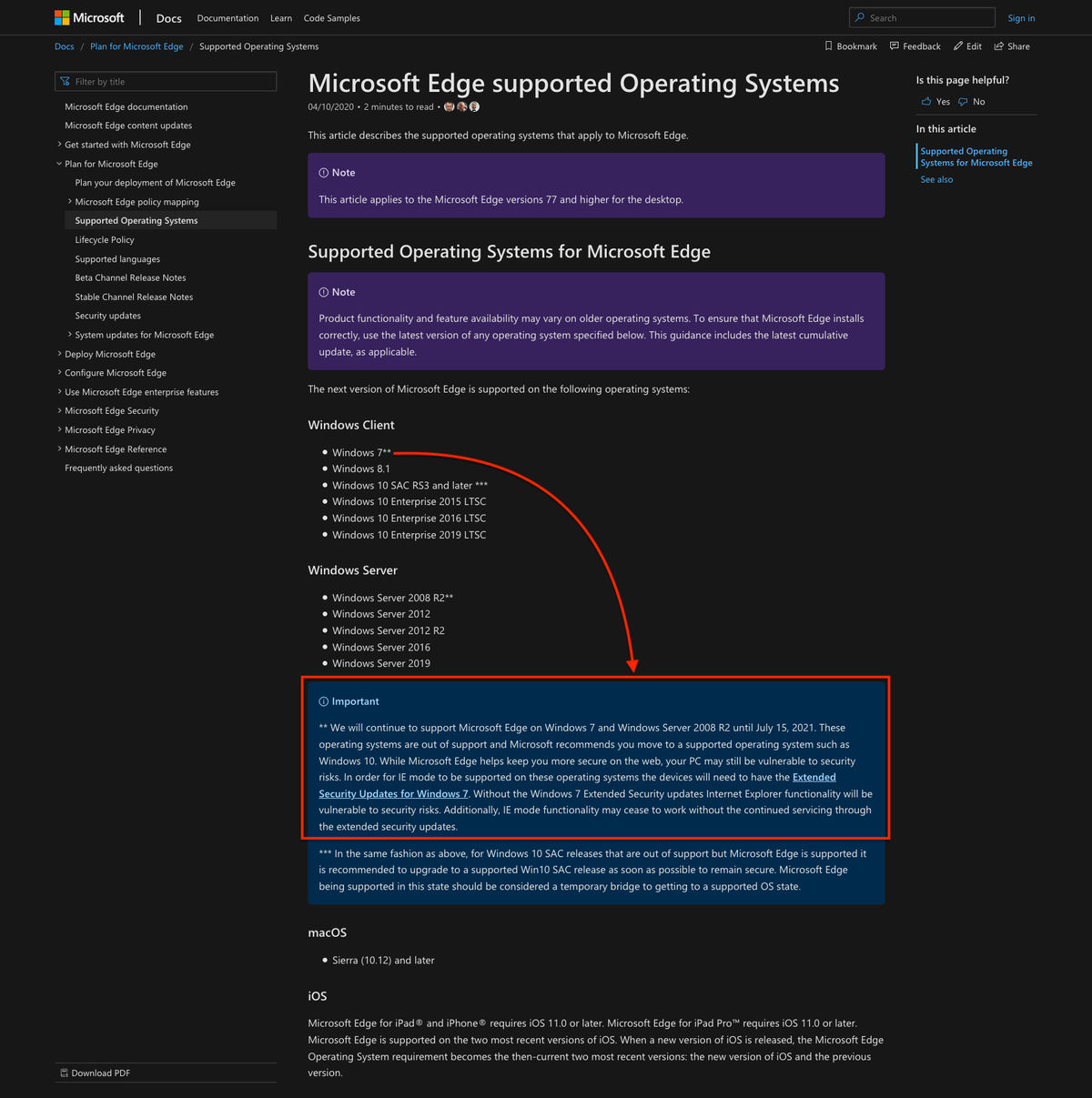Screen dimensions: 1092x1098
Task: Open Frequently asked questions
Action: [118, 468]
